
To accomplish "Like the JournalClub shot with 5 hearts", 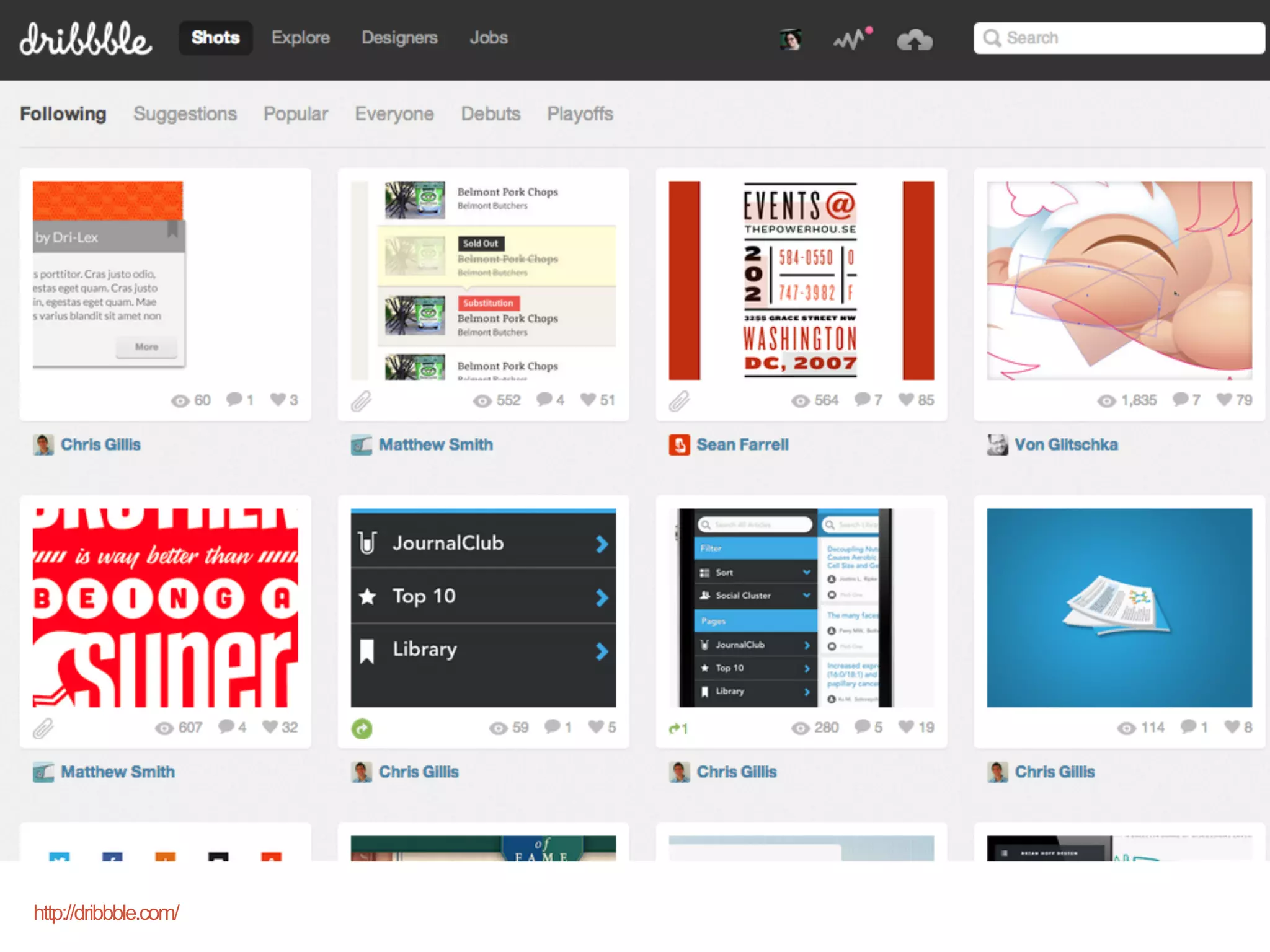I will 596,726.
